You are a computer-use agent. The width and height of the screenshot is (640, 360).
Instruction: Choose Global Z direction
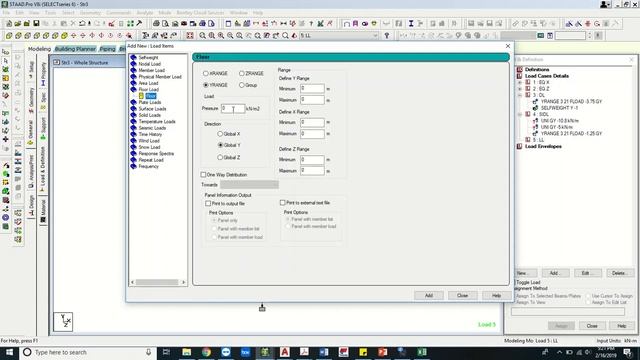coord(220,157)
